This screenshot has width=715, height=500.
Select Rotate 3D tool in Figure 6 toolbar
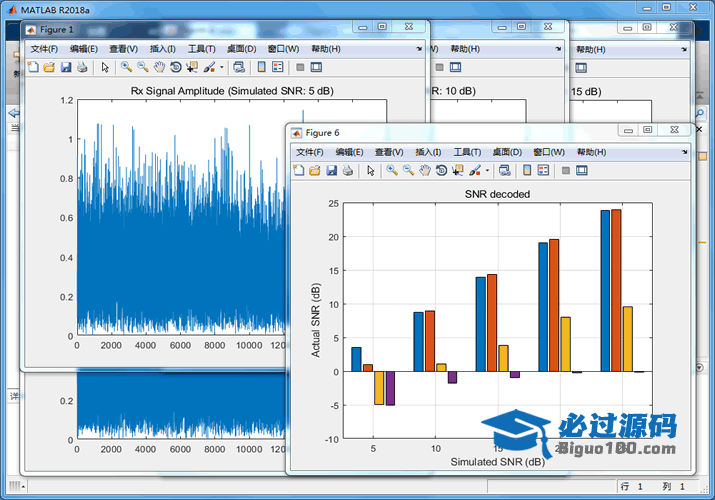[x=440, y=171]
